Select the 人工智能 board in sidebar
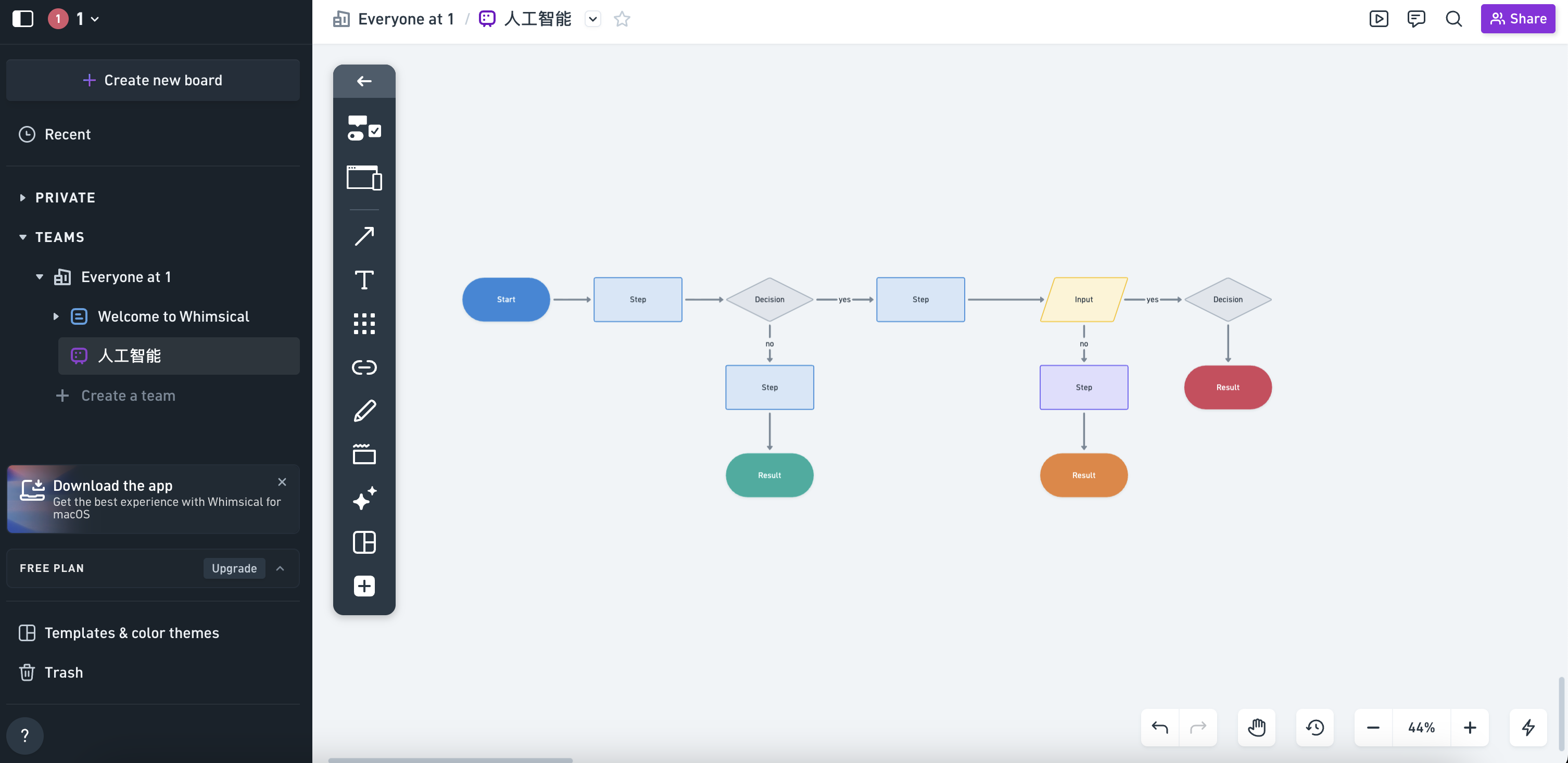Screen dimensions: 1568x763 point(179,356)
